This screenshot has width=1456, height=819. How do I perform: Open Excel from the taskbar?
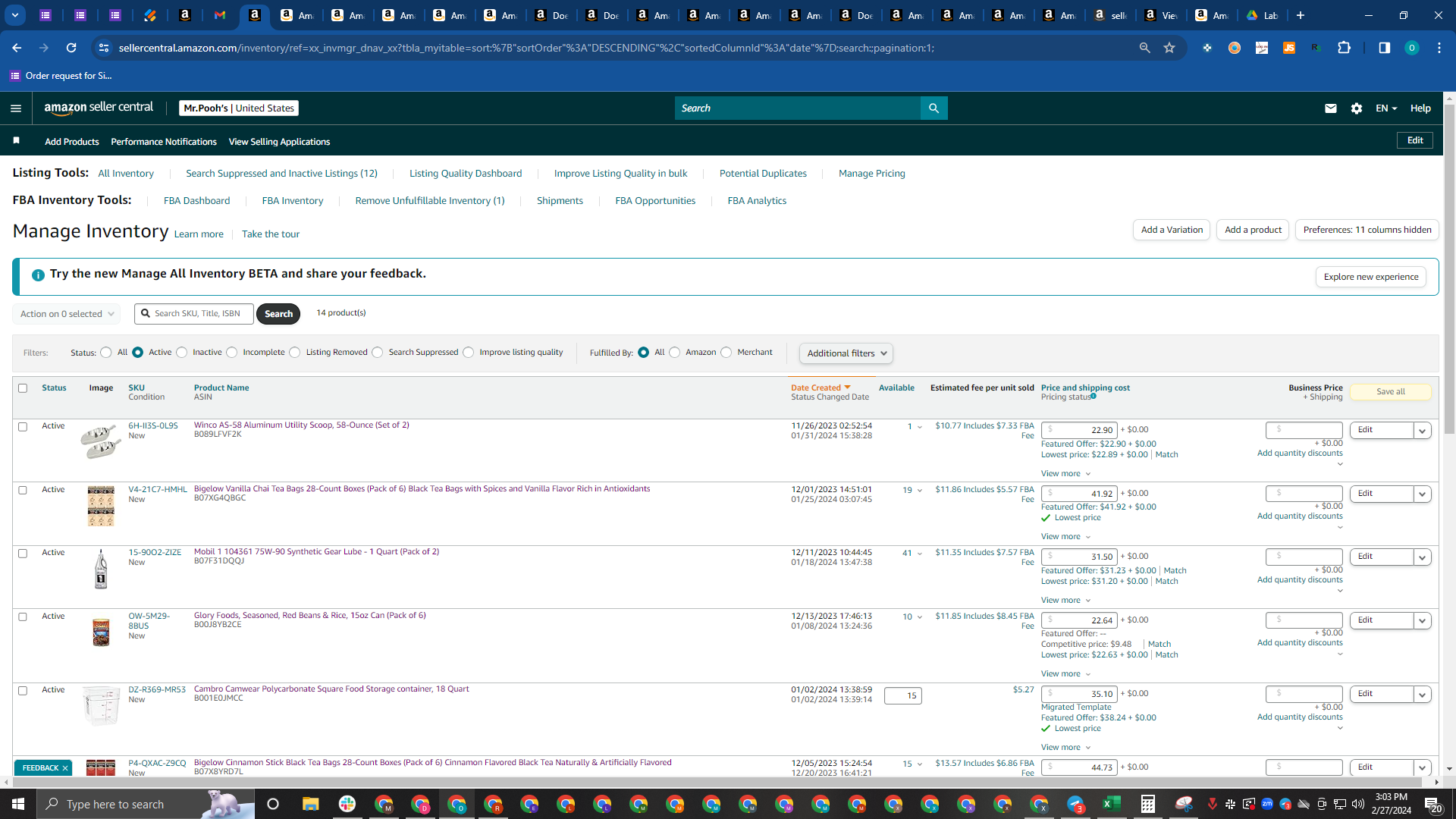point(1112,804)
